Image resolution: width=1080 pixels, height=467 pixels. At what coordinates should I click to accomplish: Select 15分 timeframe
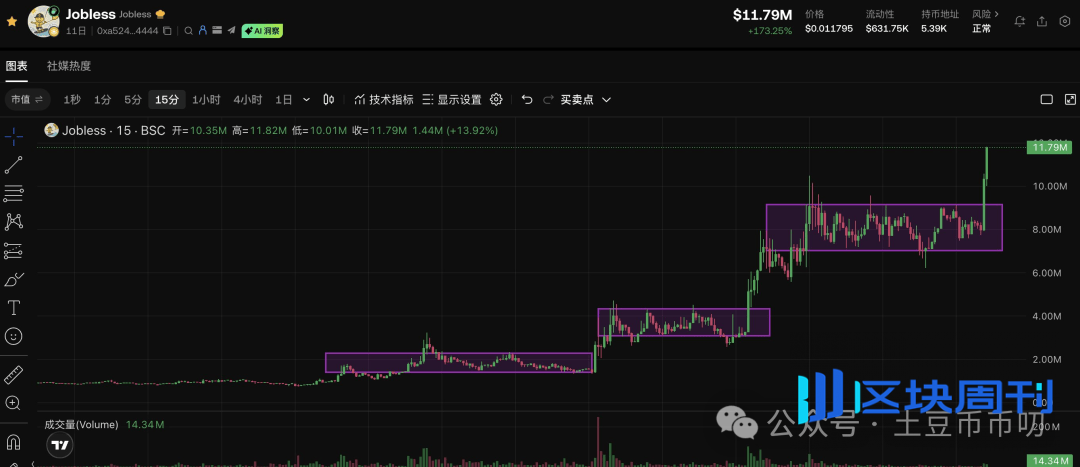[167, 100]
